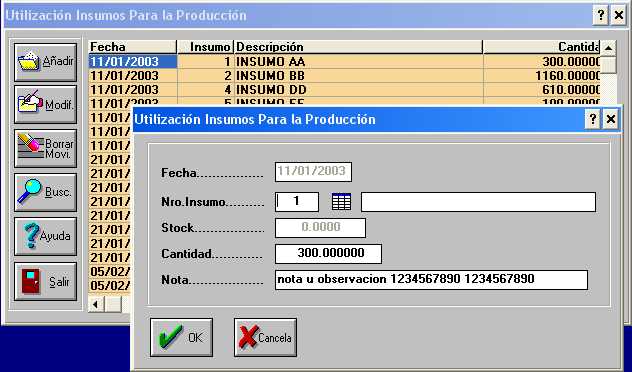Click the Salir exit door button

[x=46, y=282]
